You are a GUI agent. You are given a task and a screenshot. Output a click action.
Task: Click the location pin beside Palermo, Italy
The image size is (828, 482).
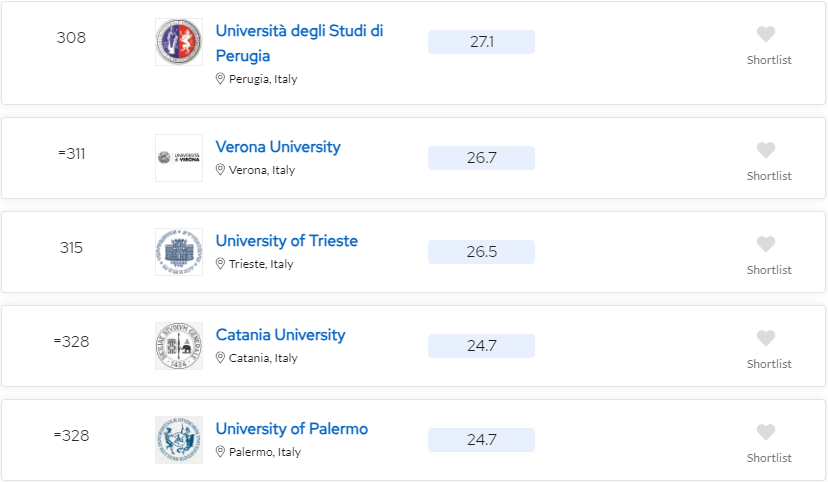click(220, 451)
